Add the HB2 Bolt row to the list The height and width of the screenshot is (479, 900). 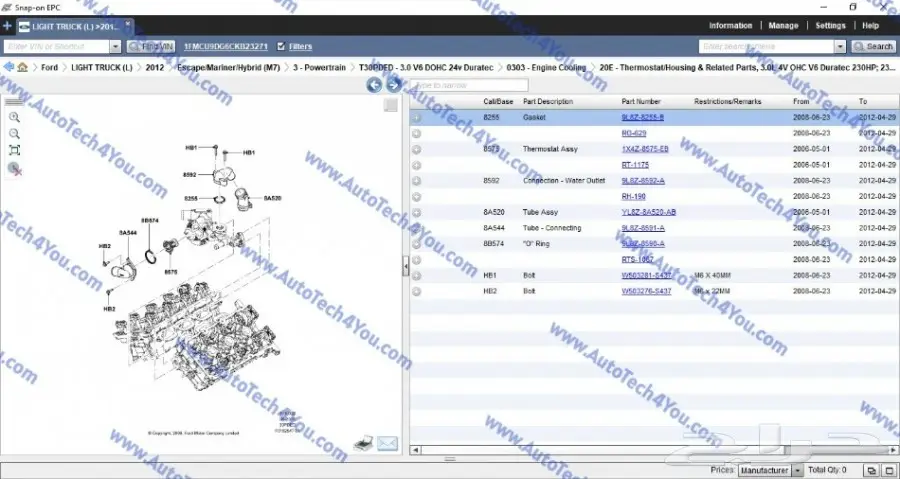(417, 291)
